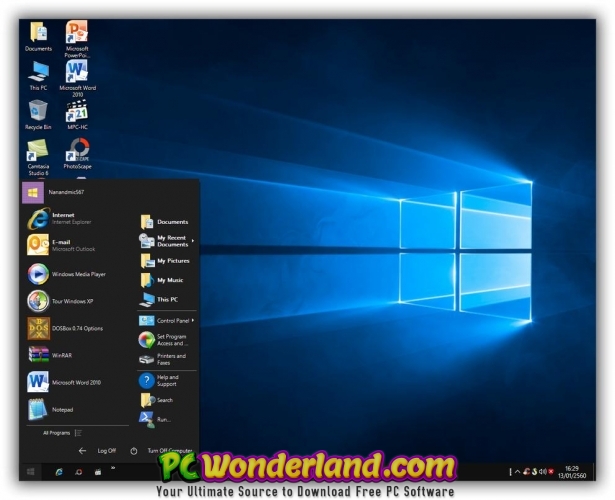The width and height of the screenshot is (615, 500).
Task: Open Search from start menu
Action: (x=156, y=400)
